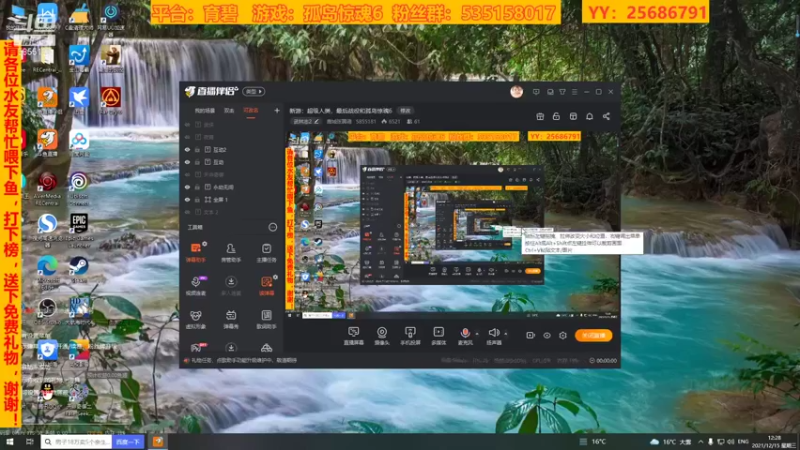The image size is (800, 450).
Task: Toggle visibility eye of 全屏 1 source
Action: (187, 199)
